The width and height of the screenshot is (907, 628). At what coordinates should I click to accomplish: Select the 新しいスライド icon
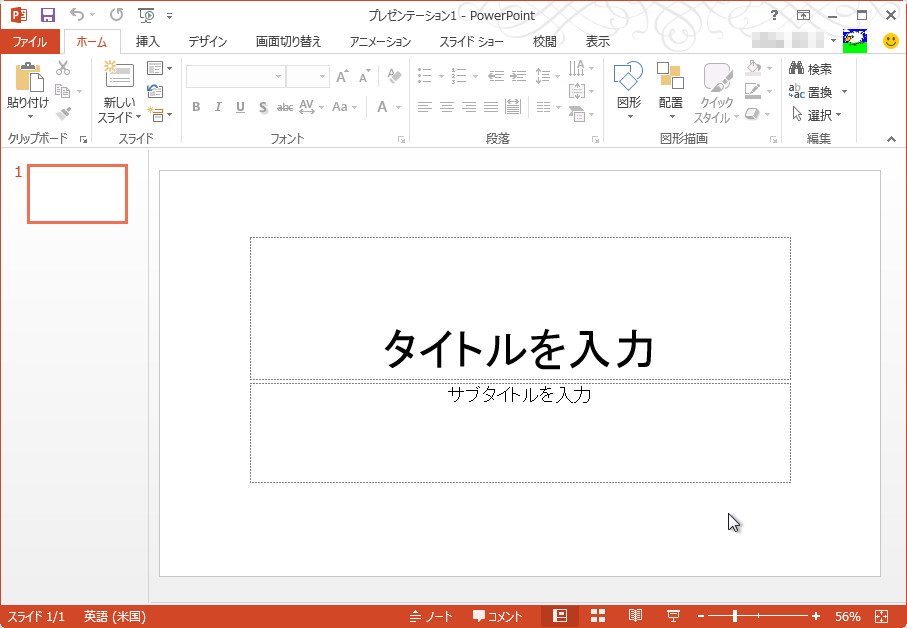pos(118,90)
